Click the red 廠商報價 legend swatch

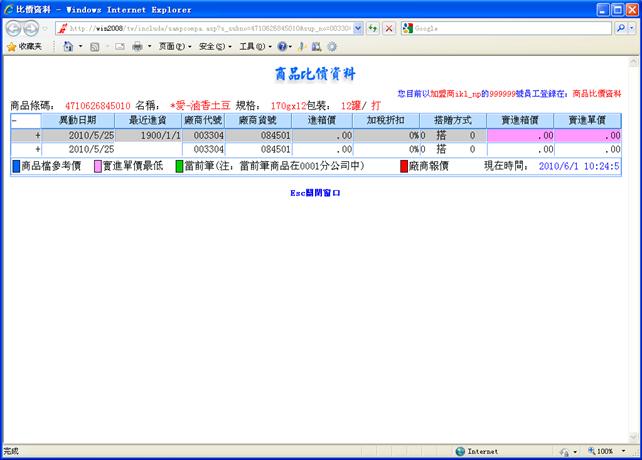[405, 166]
